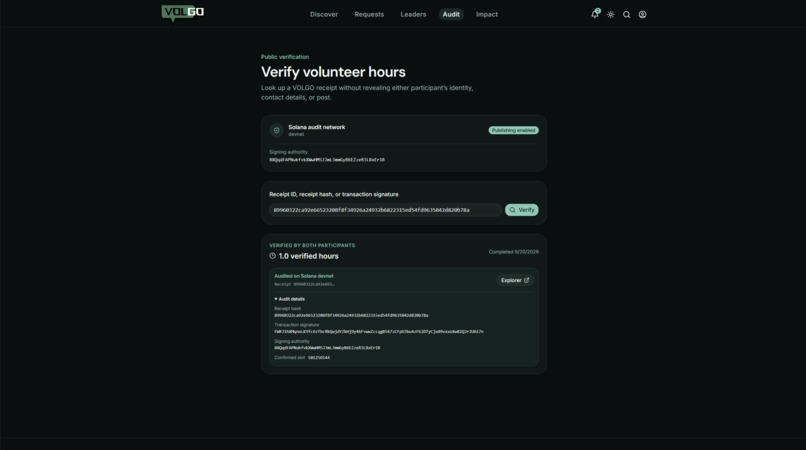Click the "Completed" date text

click(514, 252)
